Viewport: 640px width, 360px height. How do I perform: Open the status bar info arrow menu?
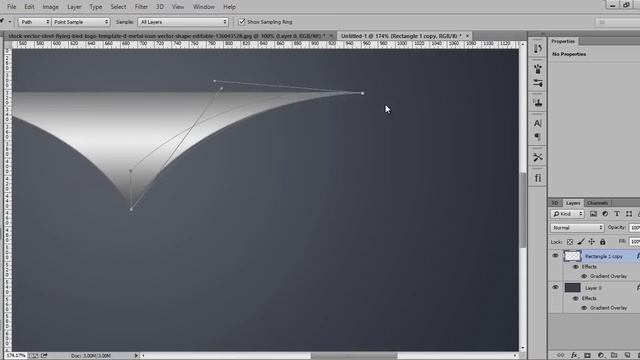pos(136,356)
